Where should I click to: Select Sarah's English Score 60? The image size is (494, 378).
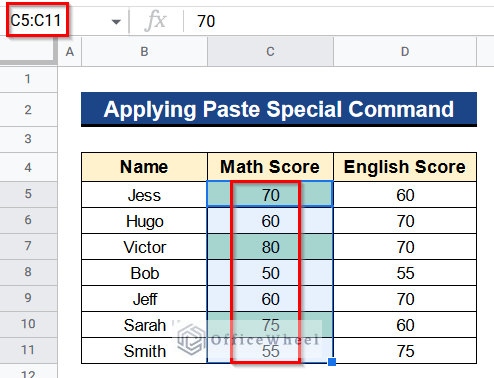tap(405, 325)
